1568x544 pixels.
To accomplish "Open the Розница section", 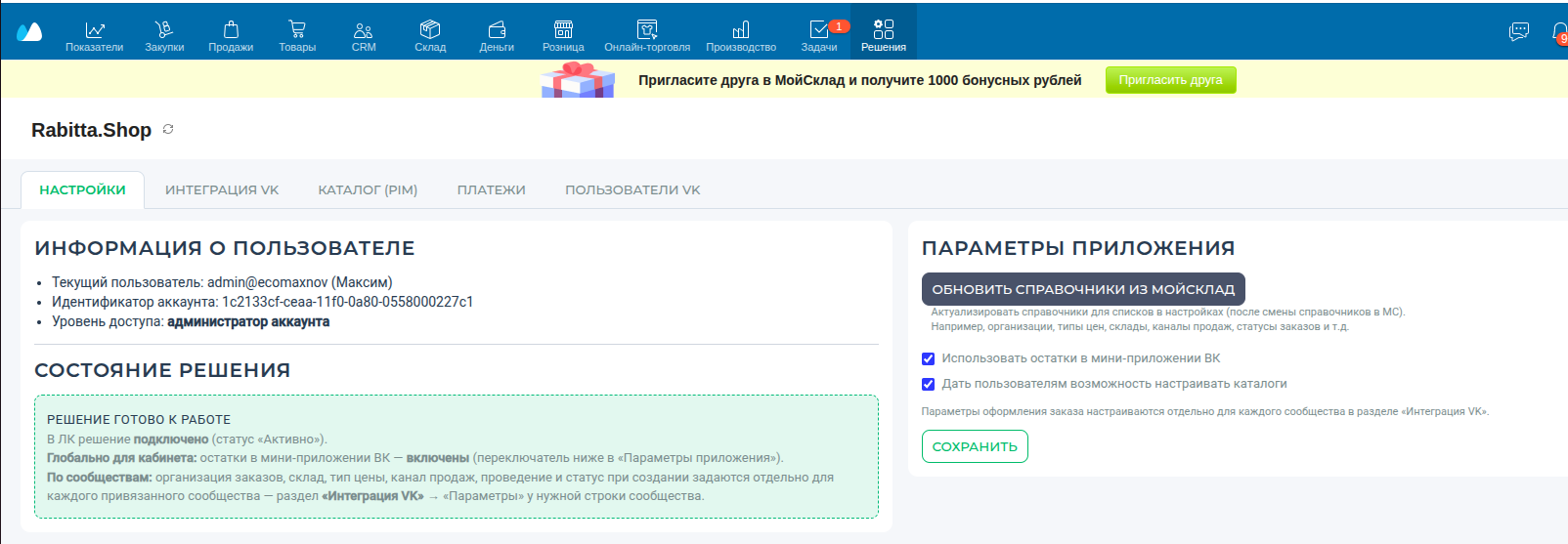I will click(563, 36).
